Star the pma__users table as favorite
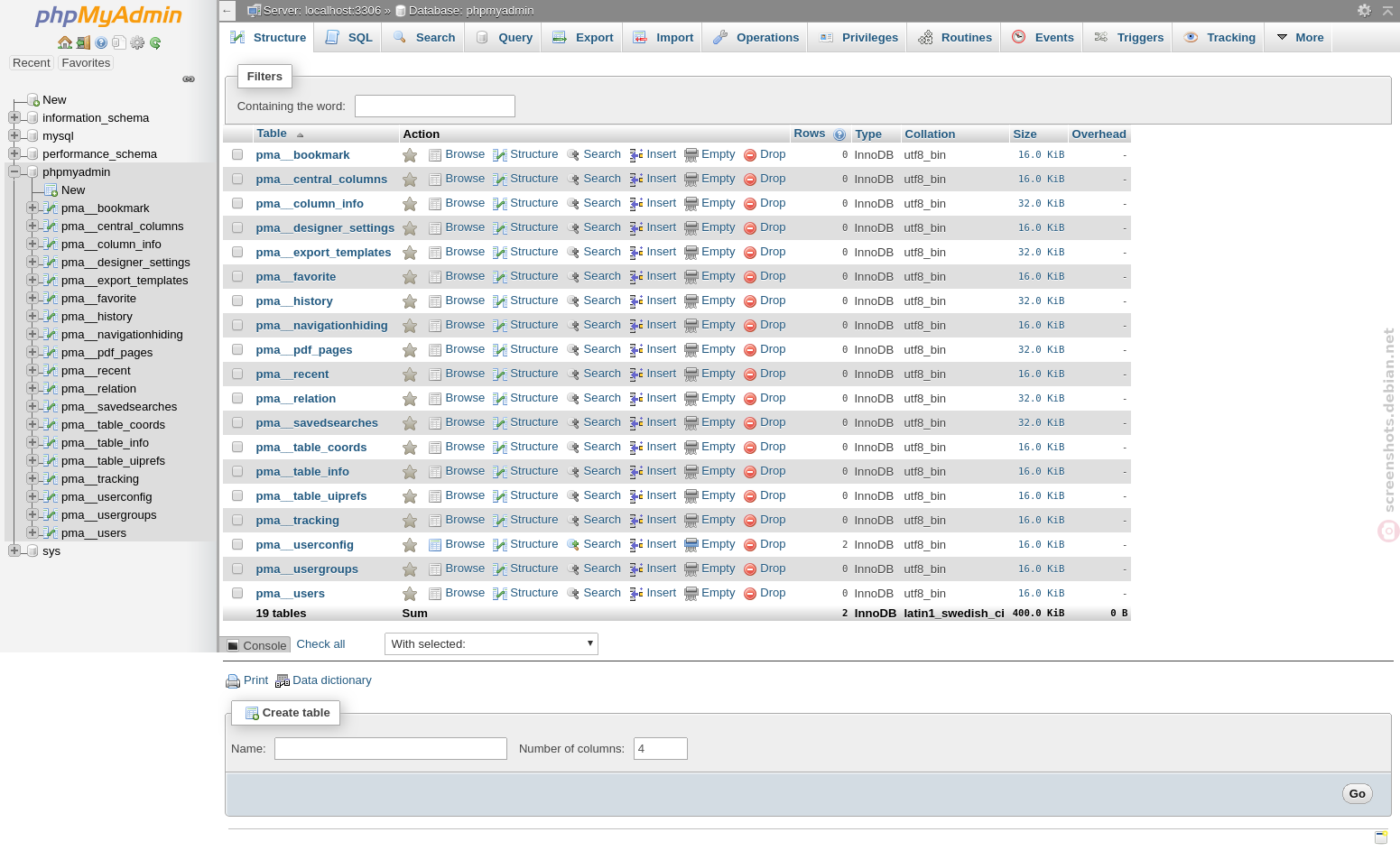The width and height of the screenshot is (1400, 860). coord(410,594)
